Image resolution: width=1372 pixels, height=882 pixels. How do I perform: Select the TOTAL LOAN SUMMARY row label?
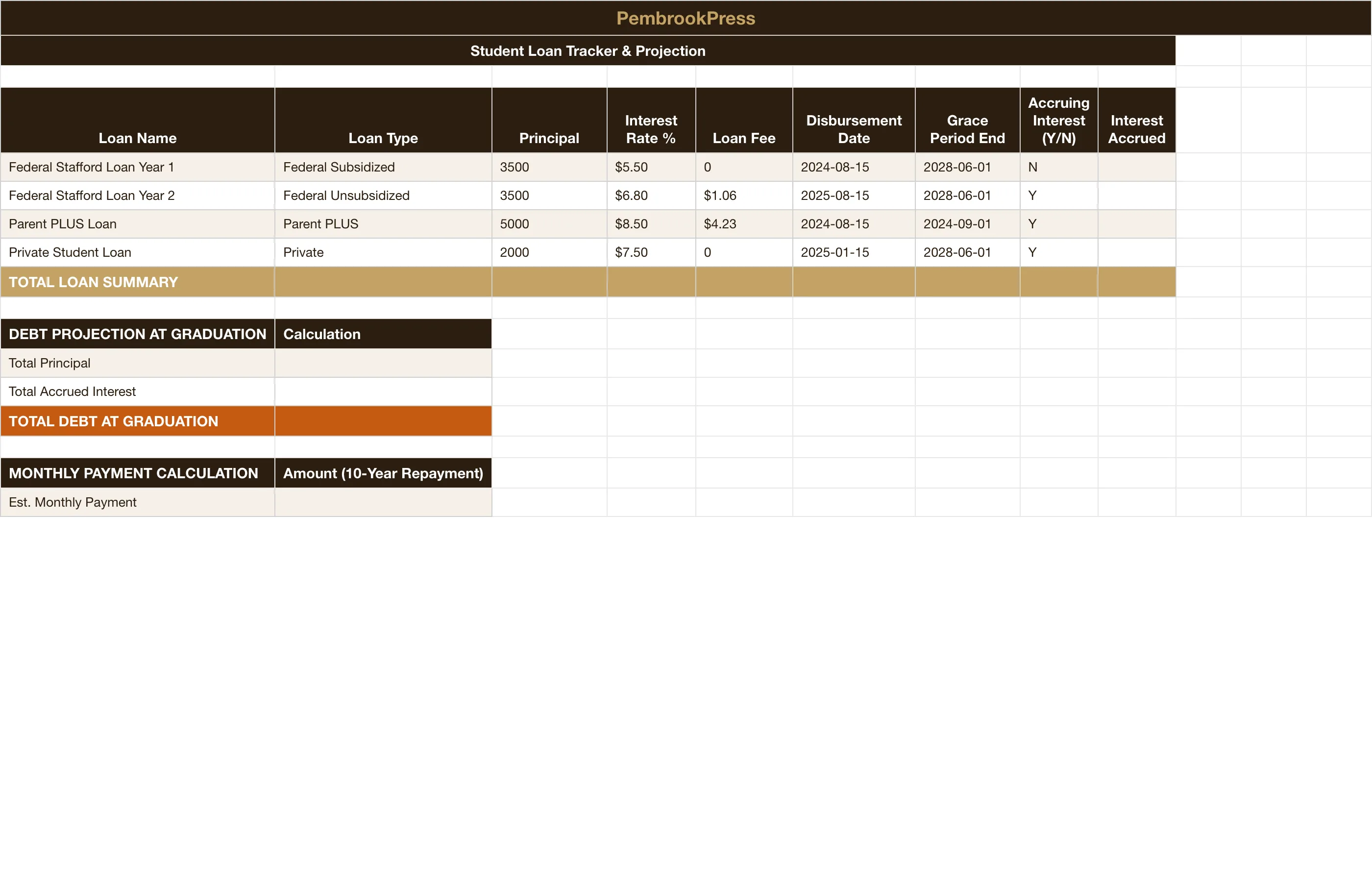[137, 282]
